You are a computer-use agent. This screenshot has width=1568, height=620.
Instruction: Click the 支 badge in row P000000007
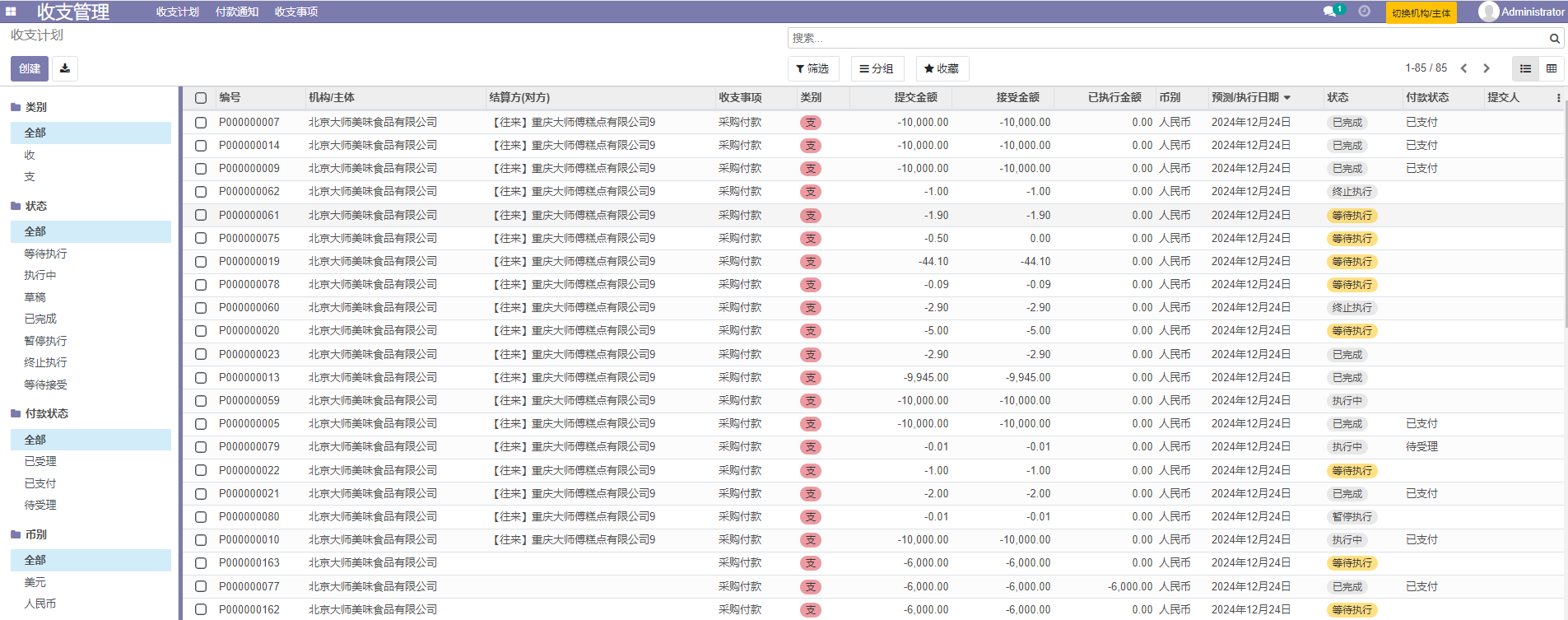click(x=811, y=123)
